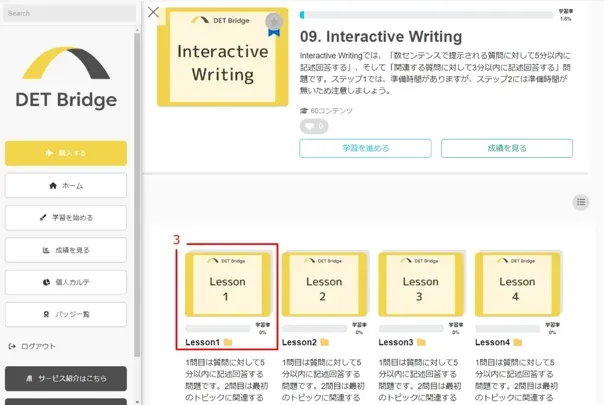Click the silver medal badge on the course cover
The width and height of the screenshot is (604, 405).
(274, 24)
